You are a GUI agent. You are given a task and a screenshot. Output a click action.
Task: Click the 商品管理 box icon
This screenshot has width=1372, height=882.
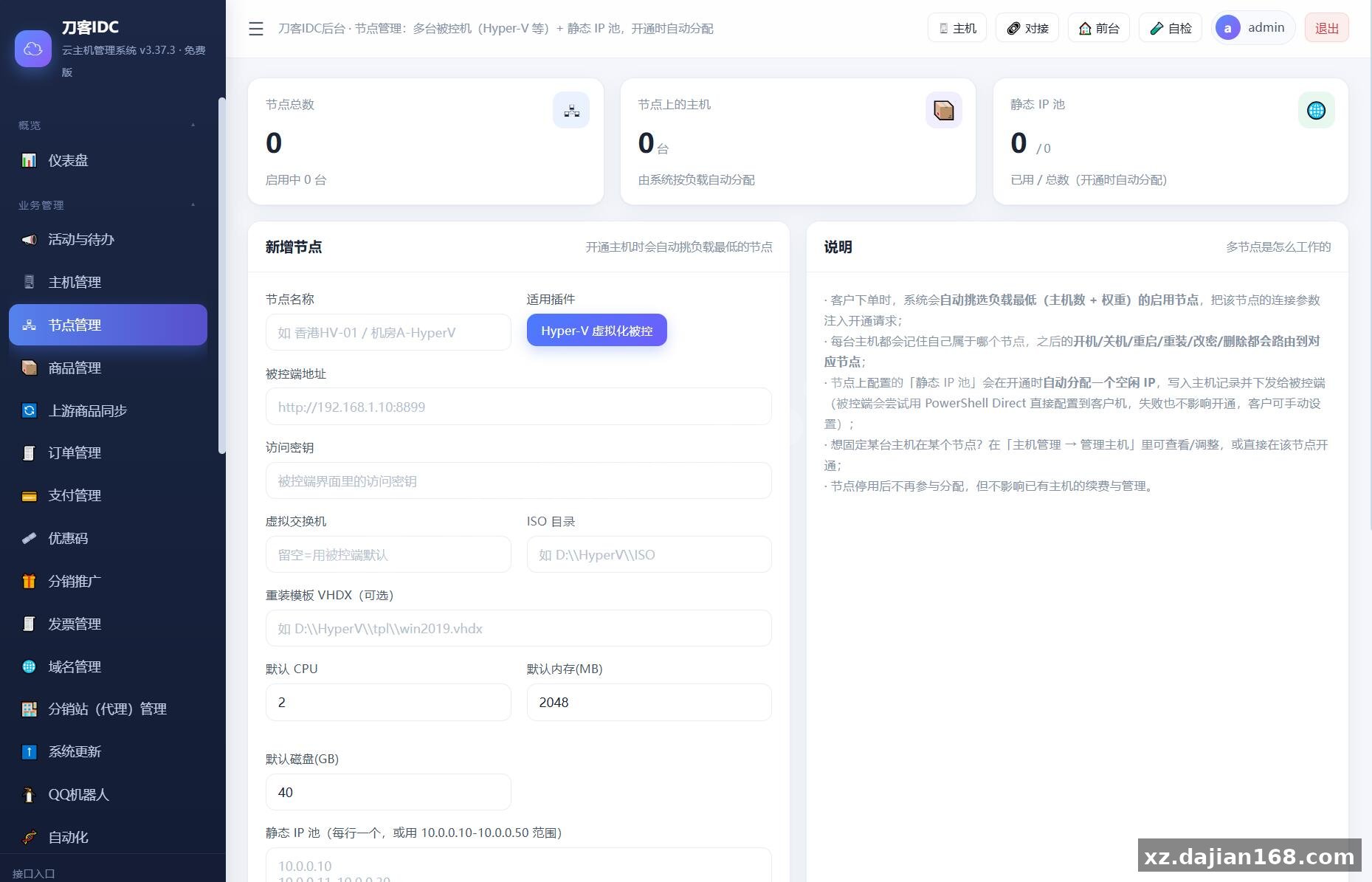pos(29,368)
